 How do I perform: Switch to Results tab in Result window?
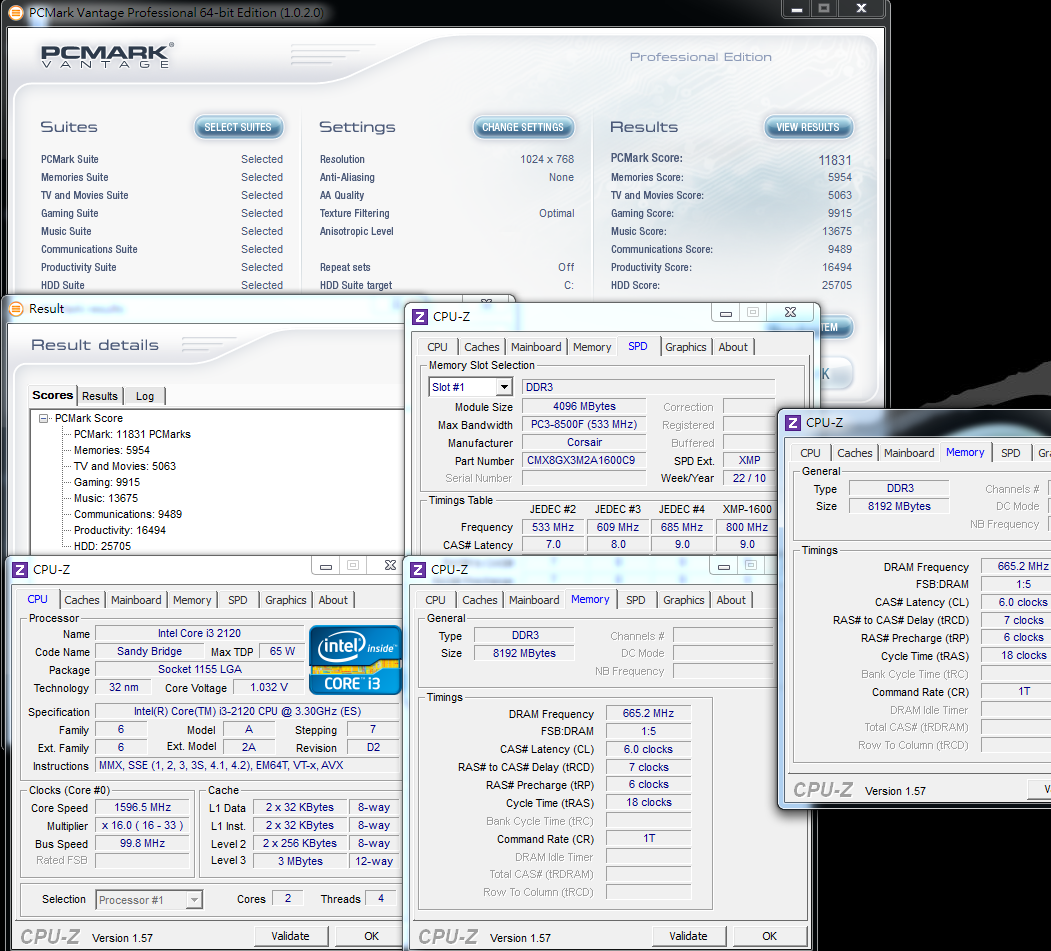pos(100,396)
